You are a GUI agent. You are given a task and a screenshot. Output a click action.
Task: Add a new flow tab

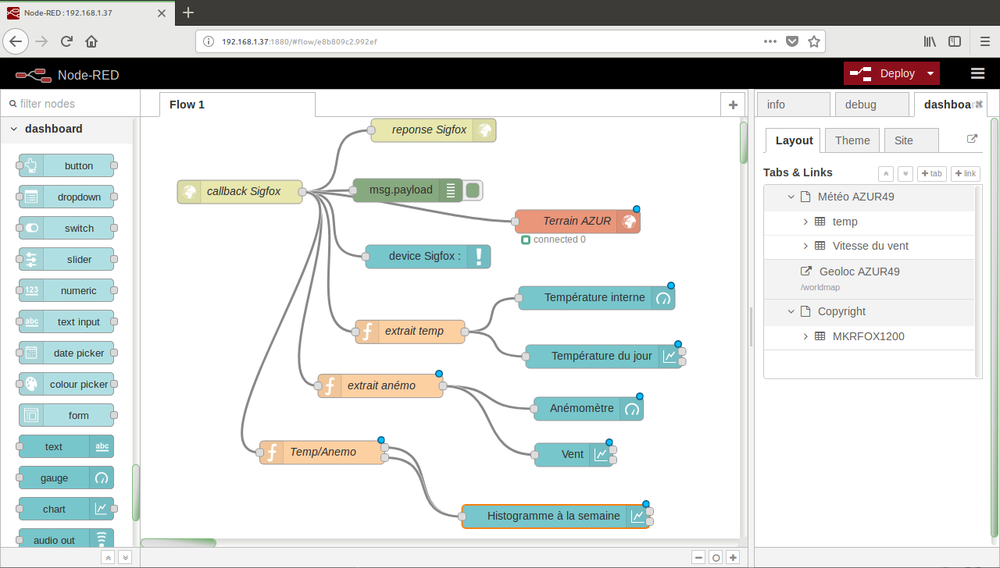tap(733, 105)
